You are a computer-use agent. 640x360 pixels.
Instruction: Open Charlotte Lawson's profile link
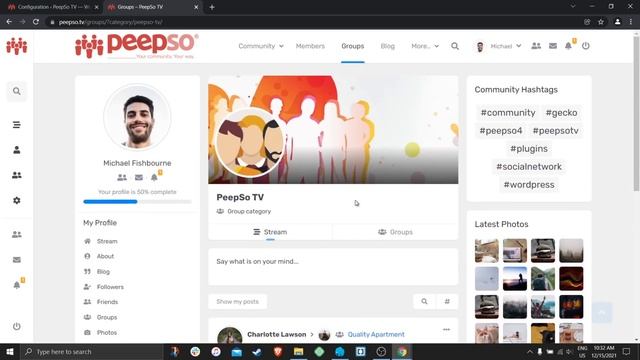tap(276, 334)
